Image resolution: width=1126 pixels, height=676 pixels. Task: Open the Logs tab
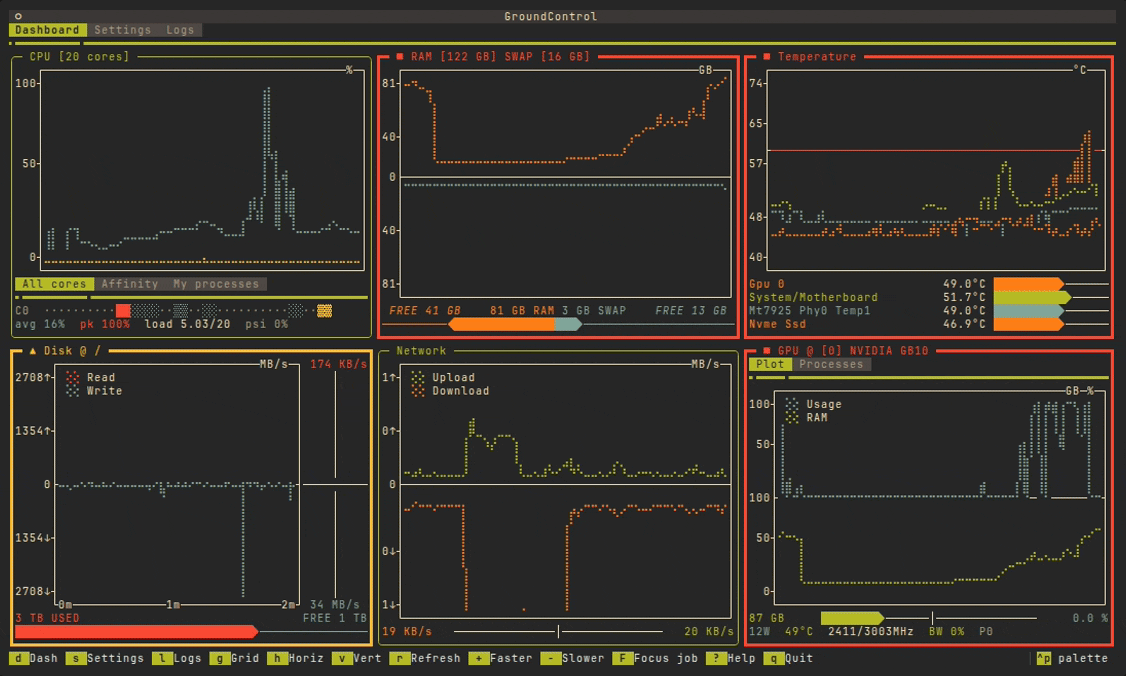click(x=180, y=30)
